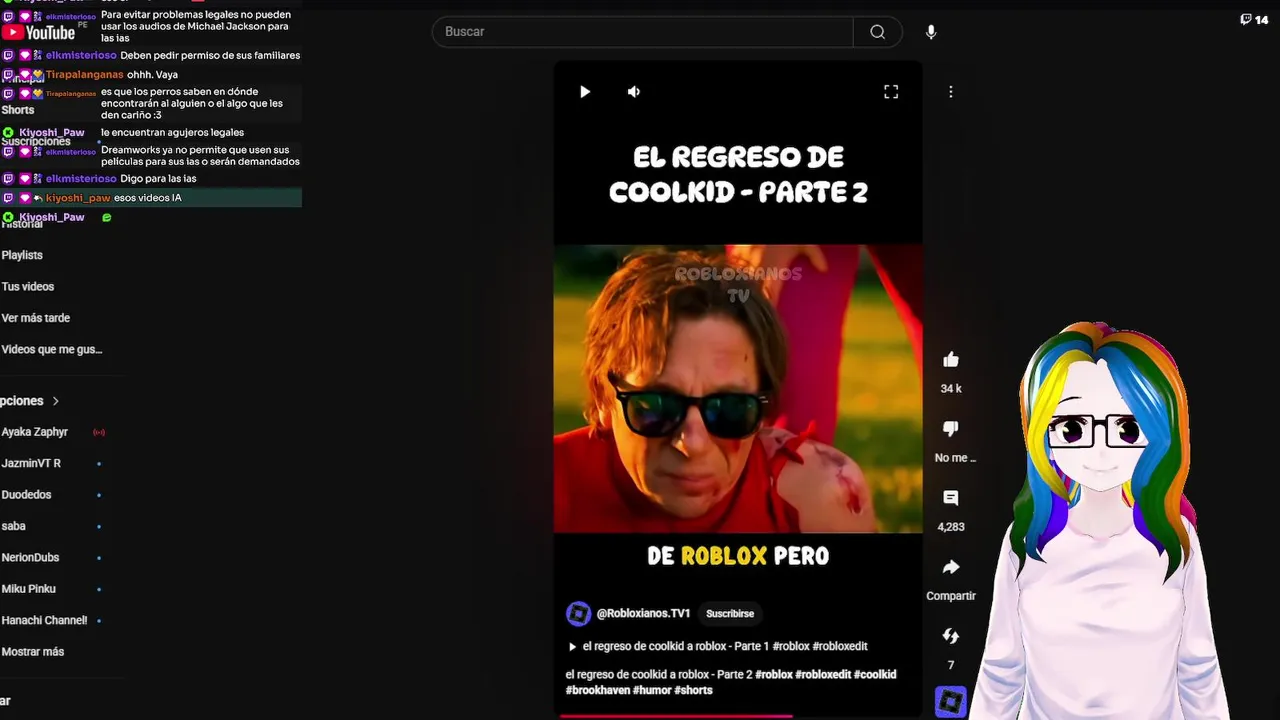
Task: Open Shorts in the sidebar
Action: pyautogui.click(x=18, y=110)
